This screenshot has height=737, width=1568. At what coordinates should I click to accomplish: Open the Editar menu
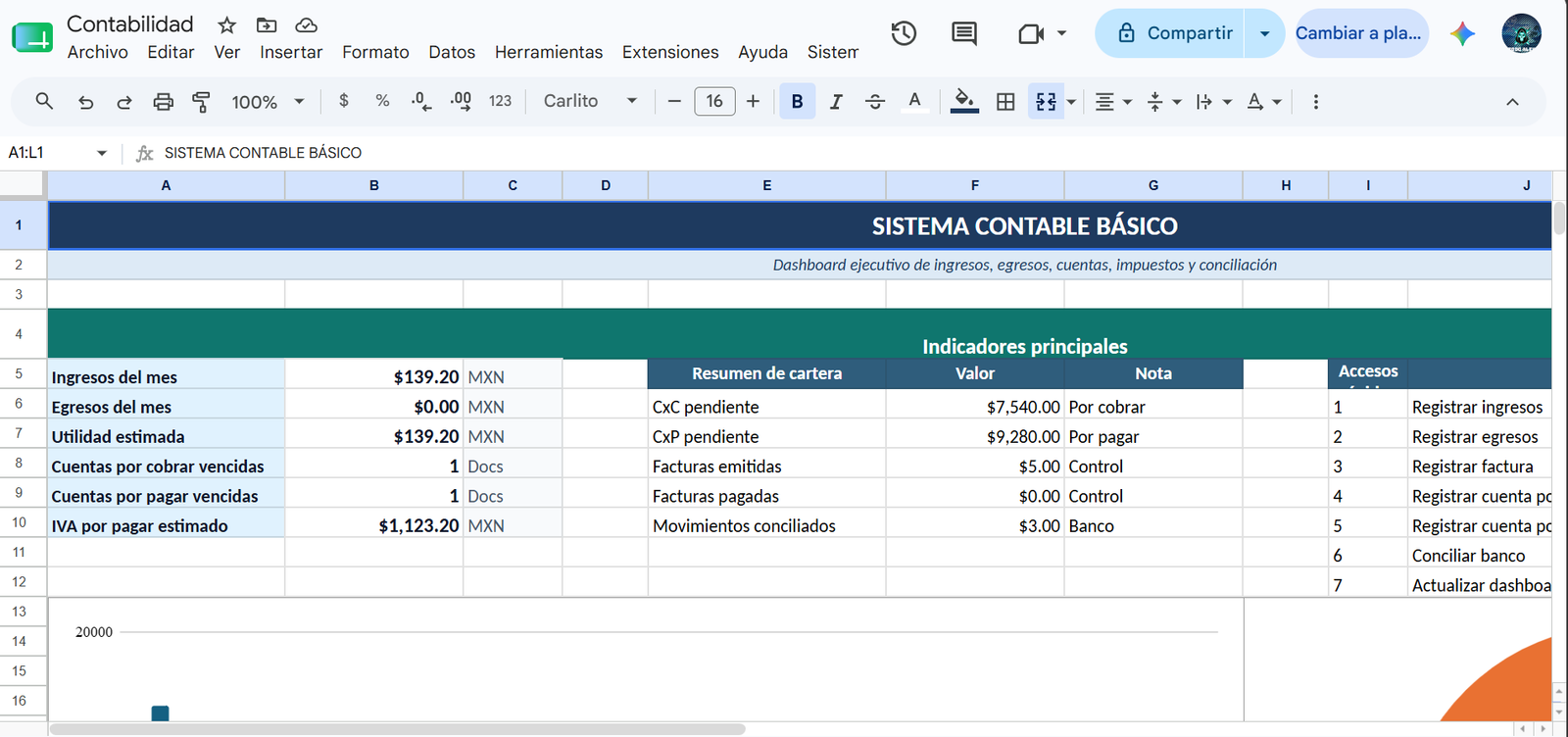pyautogui.click(x=171, y=52)
